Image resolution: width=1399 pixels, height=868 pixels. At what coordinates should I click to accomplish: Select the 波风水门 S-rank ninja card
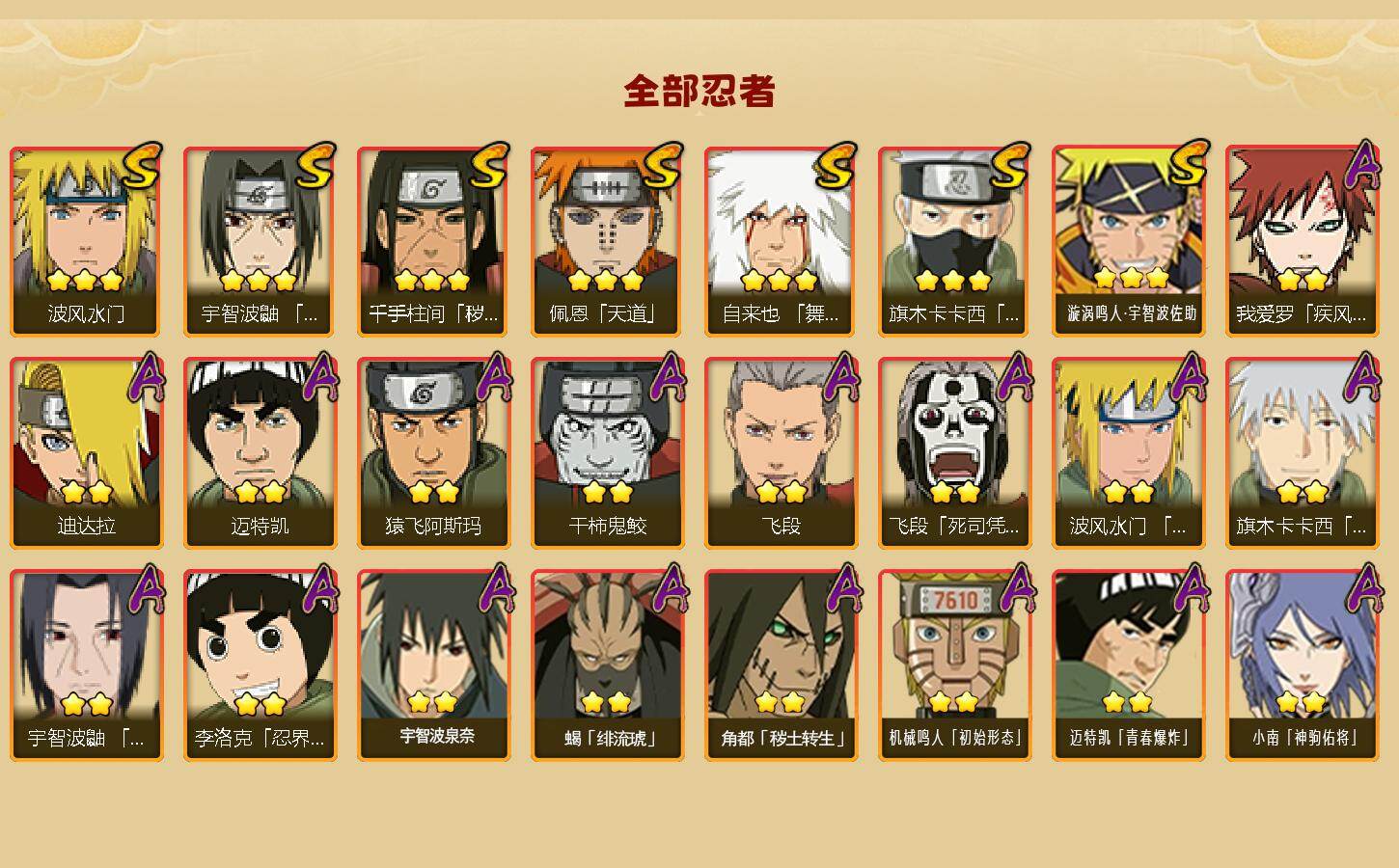pyautogui.click(x=86, y=241)
